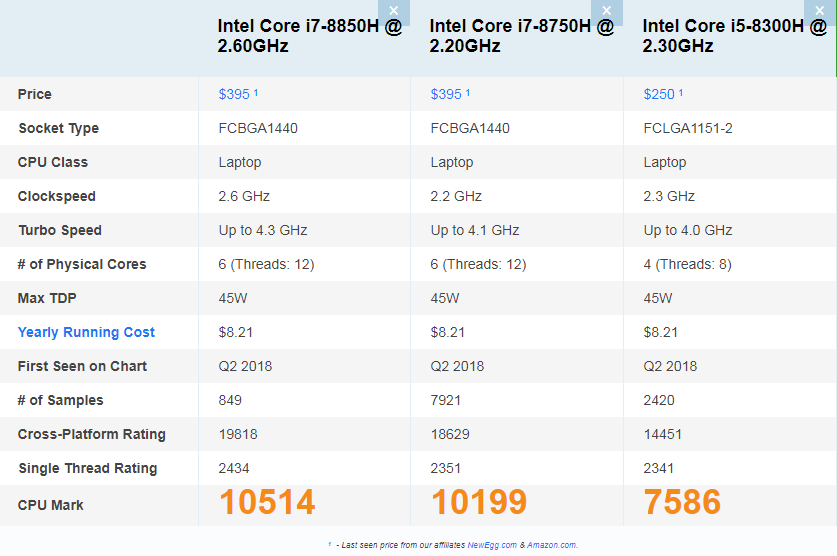Open the Yearly Running Cost link

click(x=86, y=332)
